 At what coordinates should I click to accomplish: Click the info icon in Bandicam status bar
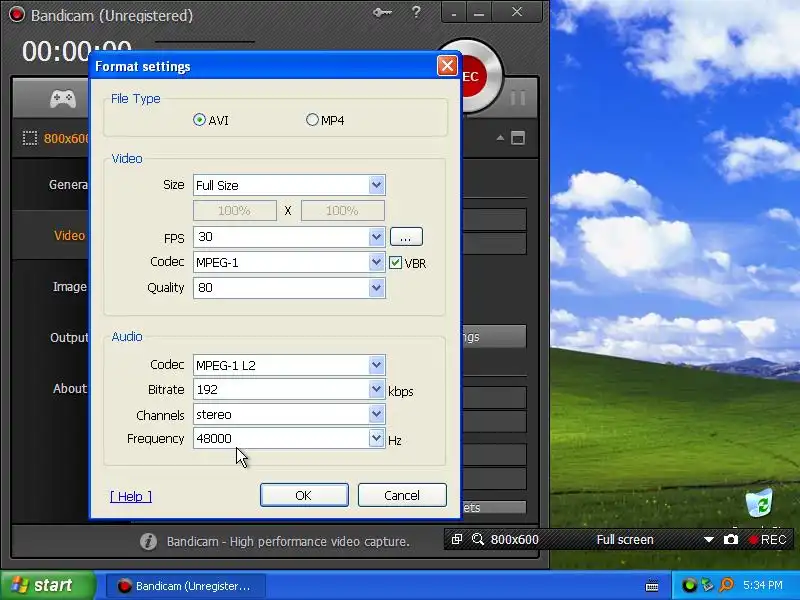[148, 541]
